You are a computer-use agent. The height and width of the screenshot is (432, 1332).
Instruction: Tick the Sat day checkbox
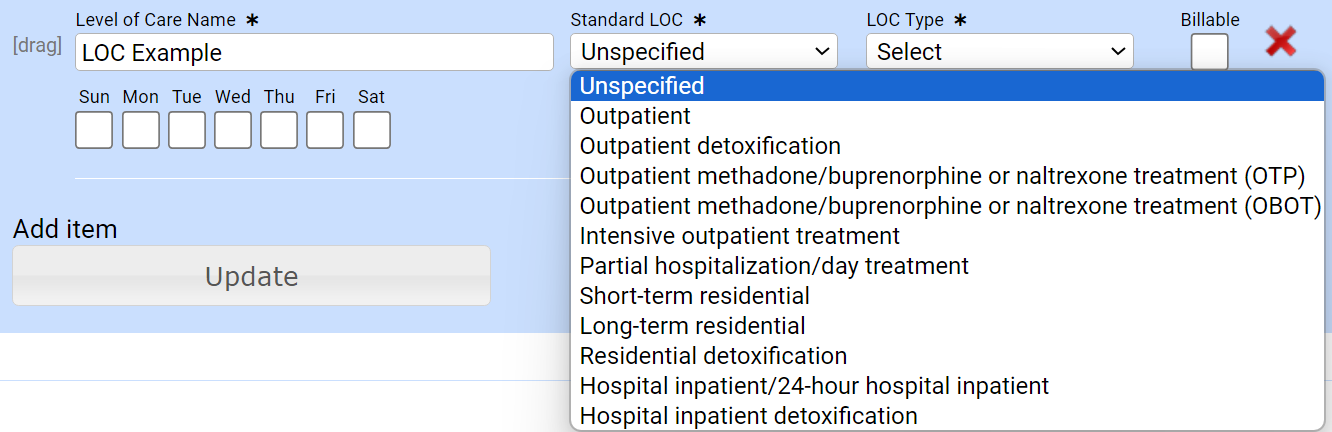pyautogui.click(x=371, y=130)
